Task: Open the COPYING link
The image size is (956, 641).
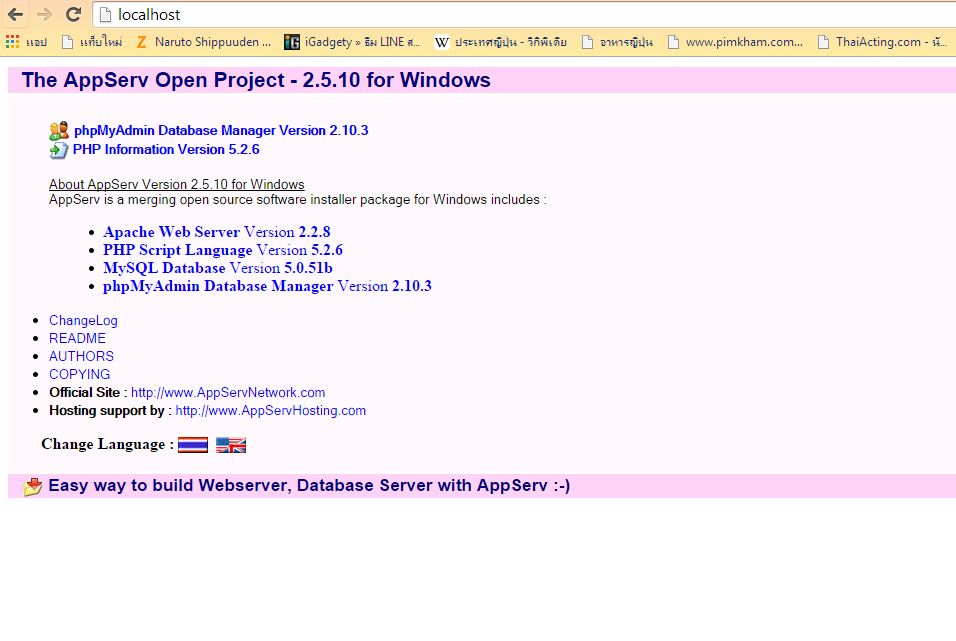Action: [x=79, y=374]
